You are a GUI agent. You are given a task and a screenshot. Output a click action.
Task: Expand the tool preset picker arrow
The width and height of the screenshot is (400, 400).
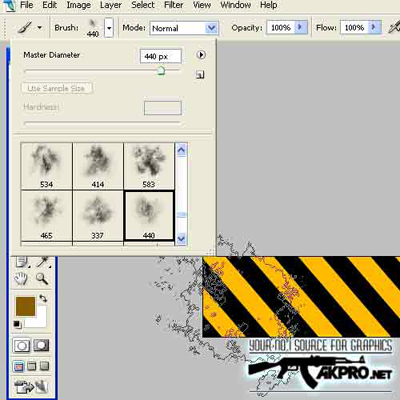pyautogui.click(x=40, y=27)
